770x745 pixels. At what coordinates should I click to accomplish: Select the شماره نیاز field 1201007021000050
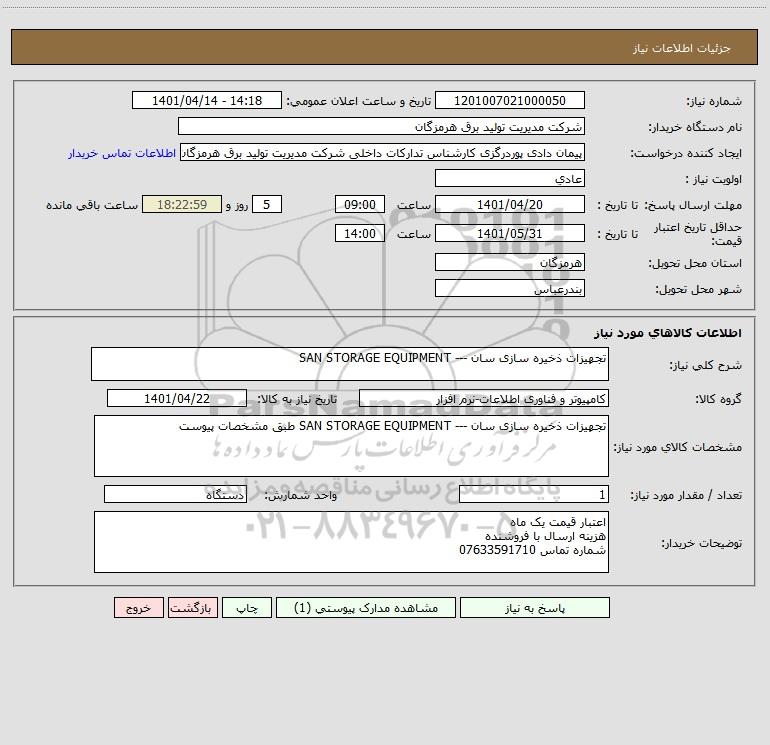pyautogui.click(x=510, y=100)
